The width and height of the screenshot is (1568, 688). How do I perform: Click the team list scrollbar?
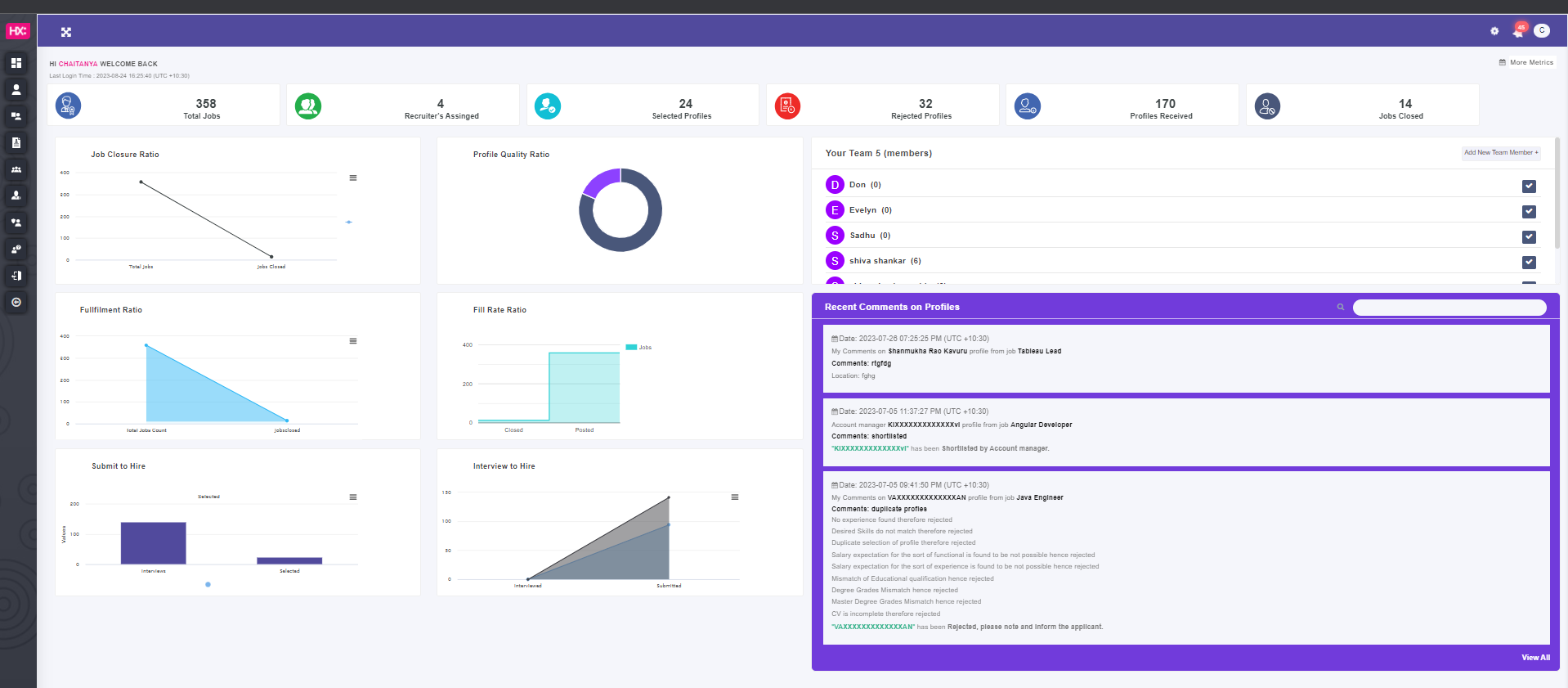(x=1557, y=191)
